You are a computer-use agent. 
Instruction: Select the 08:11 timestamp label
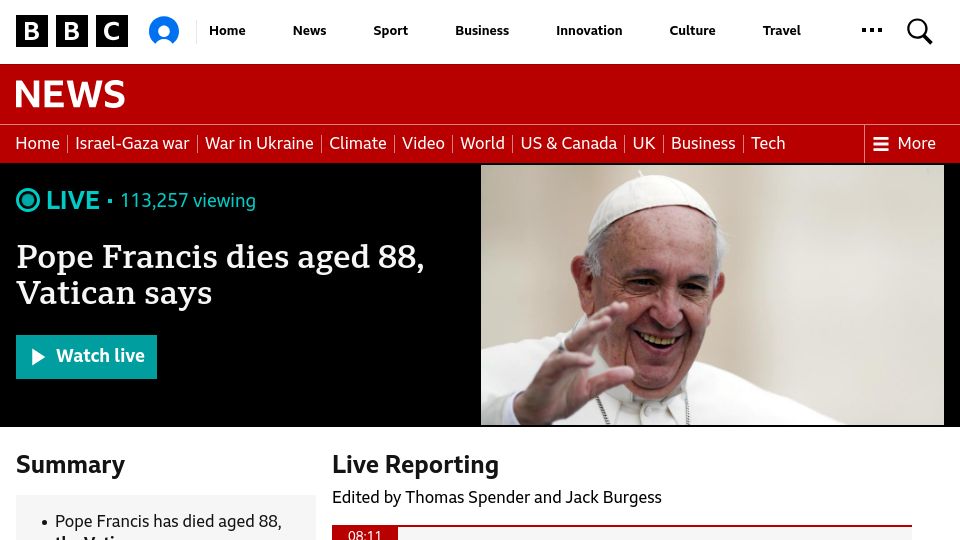(365, 533)
